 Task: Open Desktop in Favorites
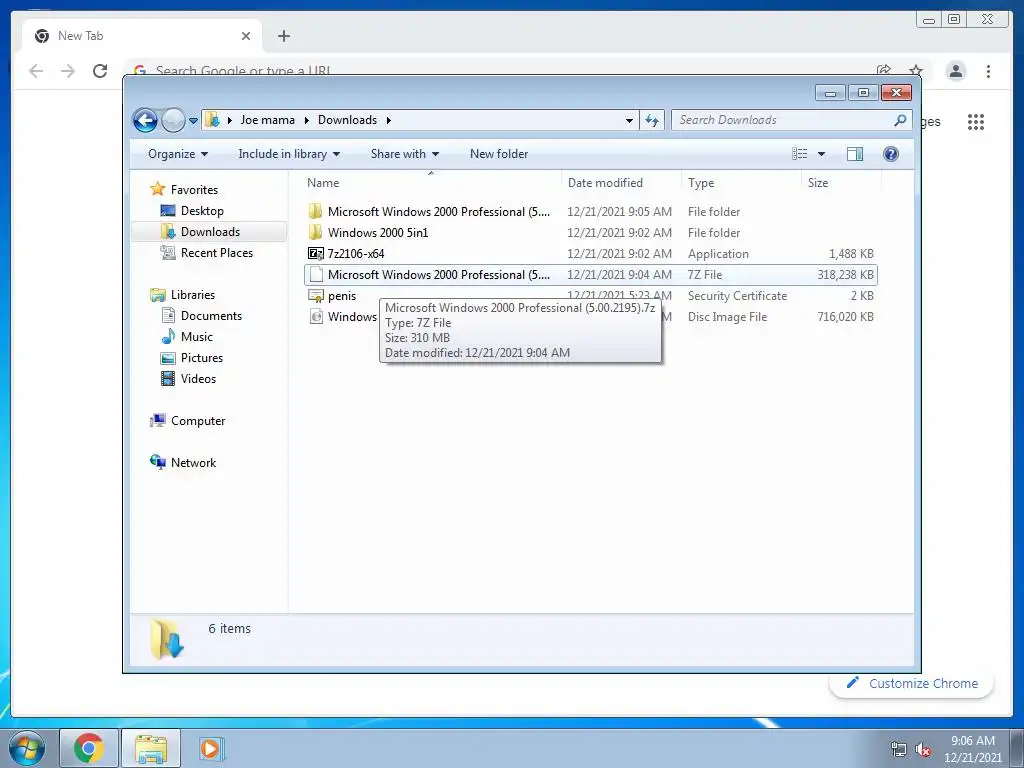click(x=202, y=211)
